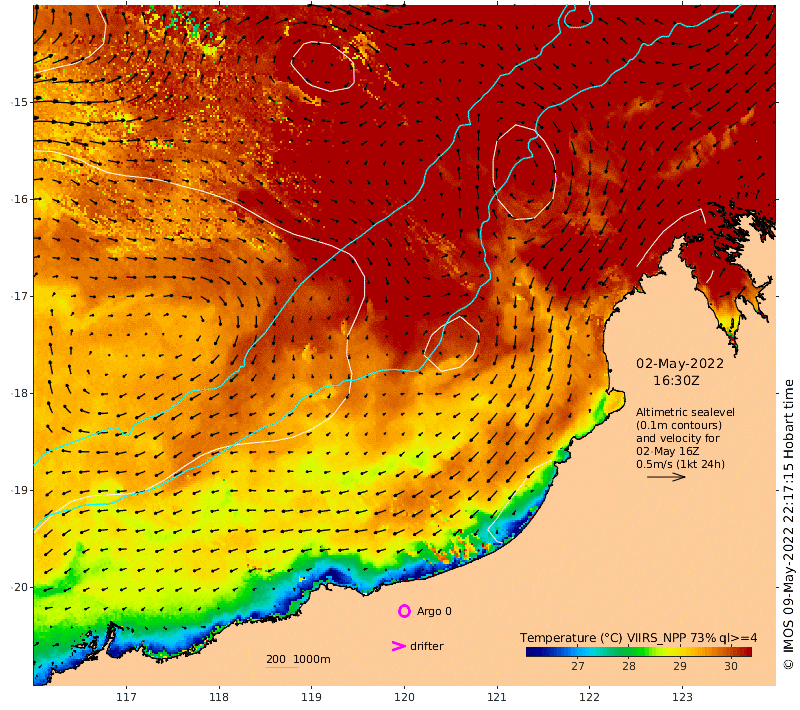The width and height of the screenshot is (800, 710).
Task: Click the Temperature (°C) VIIRS_NPP title
Action: click(638, 638)
